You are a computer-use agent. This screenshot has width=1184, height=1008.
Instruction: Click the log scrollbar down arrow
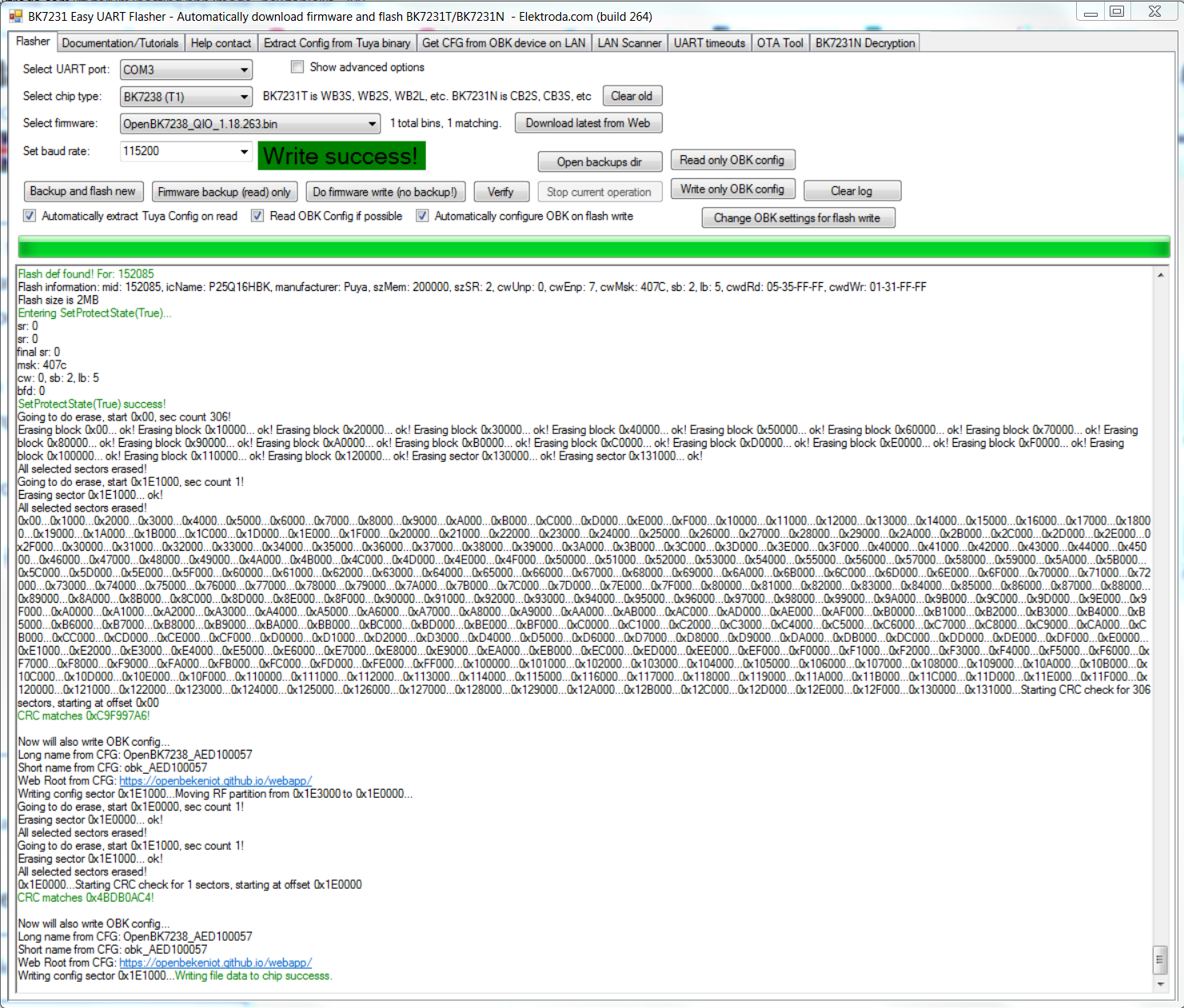coord(1161,985)
